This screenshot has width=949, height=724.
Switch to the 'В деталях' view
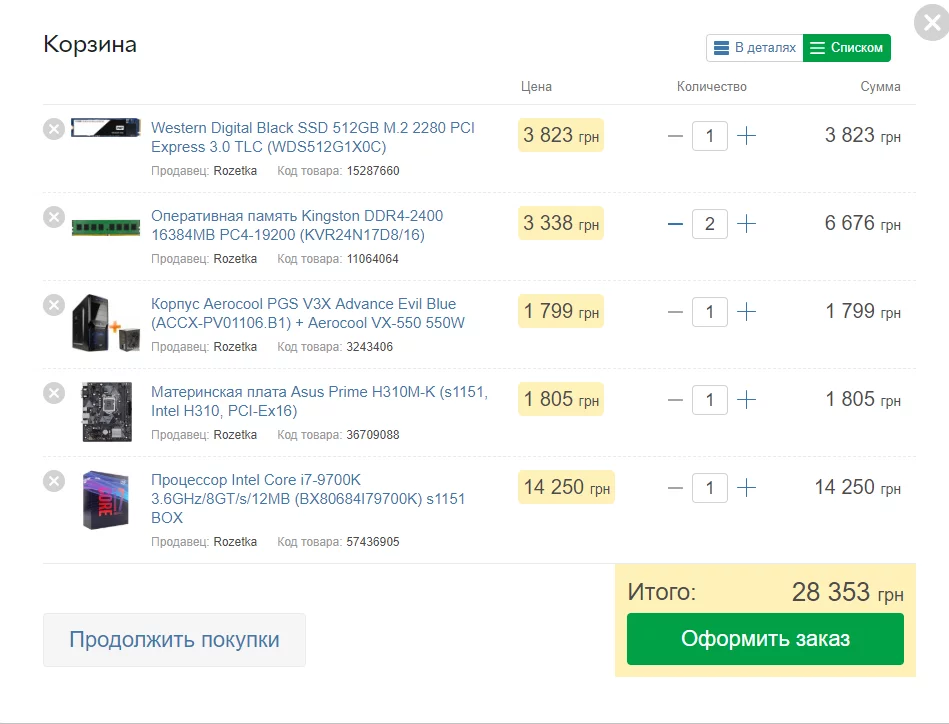click(755, 48)
